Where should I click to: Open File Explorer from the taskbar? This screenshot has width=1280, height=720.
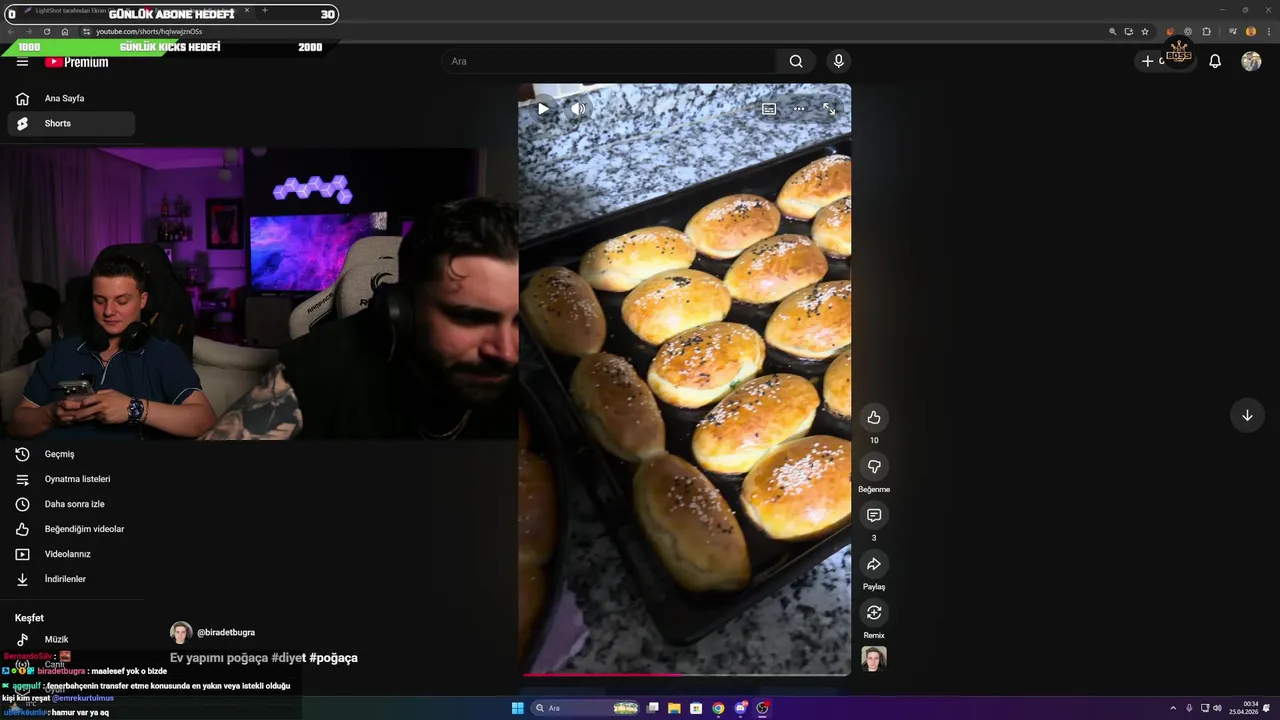674,708
